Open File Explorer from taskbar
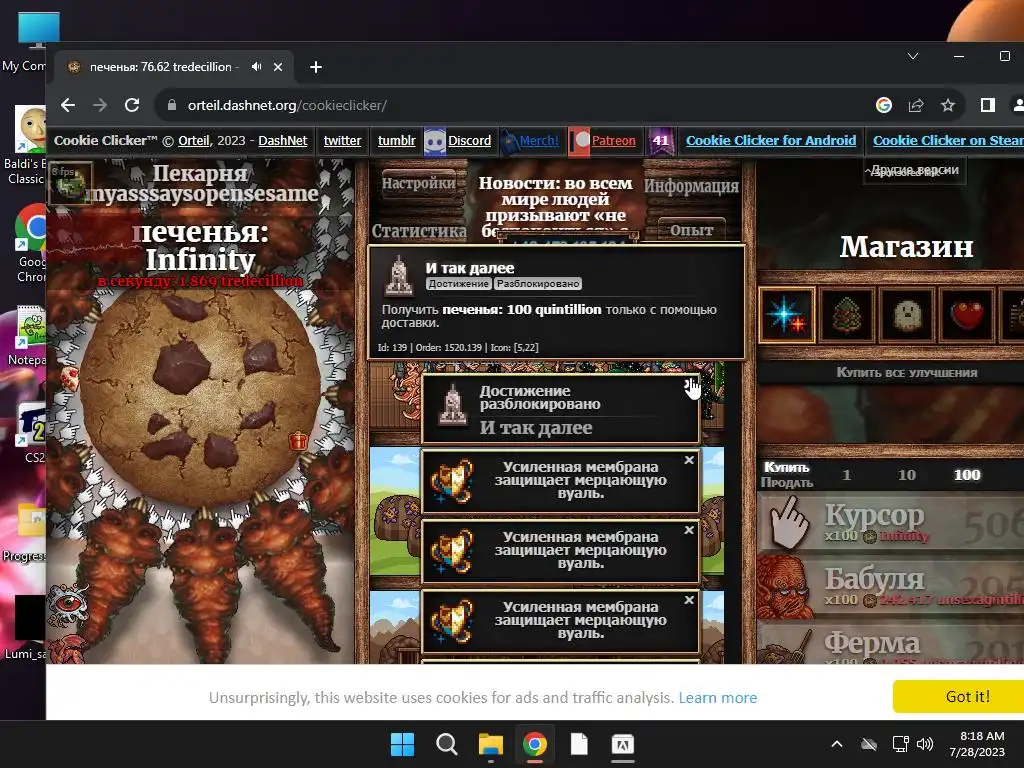The image size is (1024, 768). point(490,744)
